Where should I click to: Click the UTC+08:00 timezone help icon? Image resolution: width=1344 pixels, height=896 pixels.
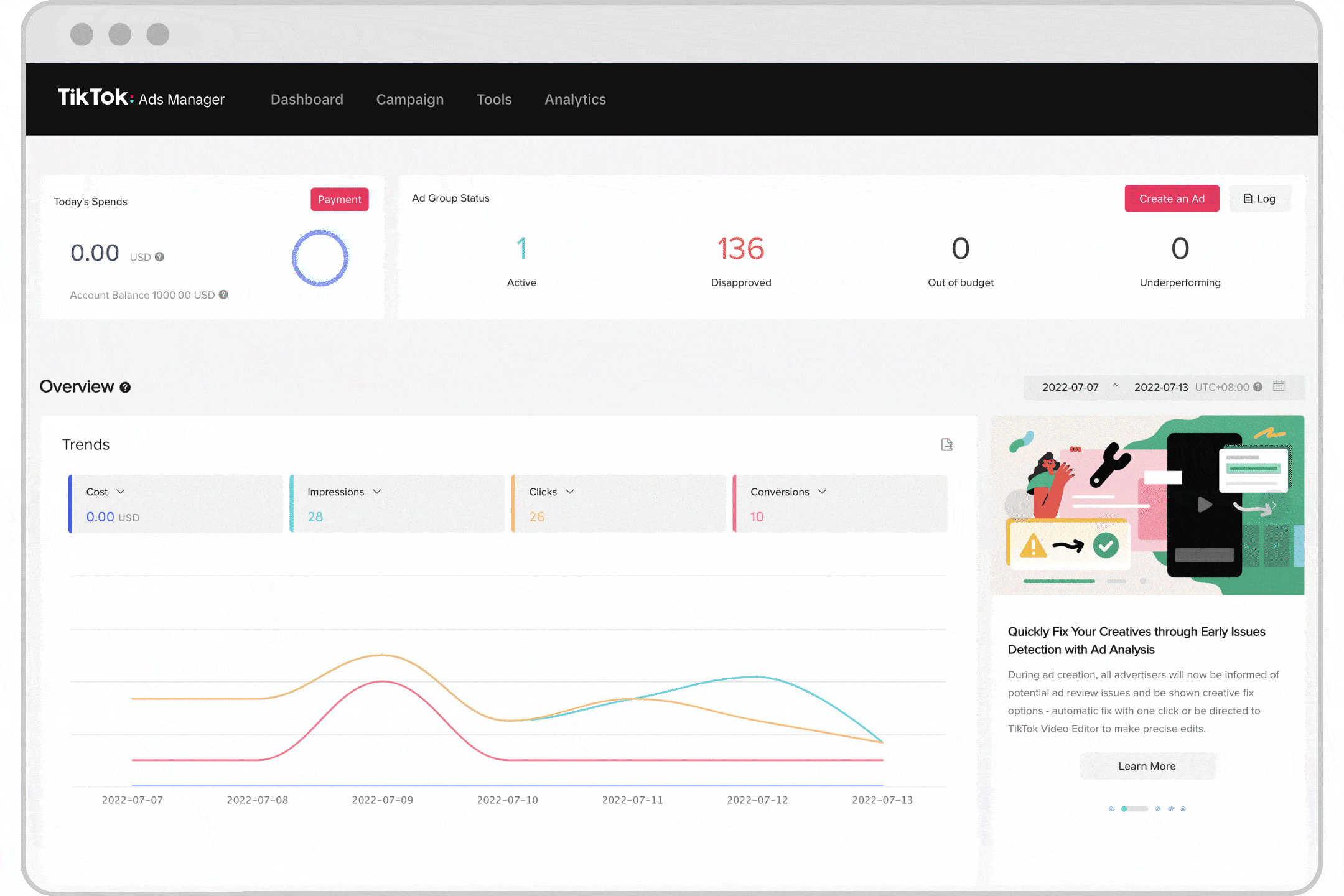pos(1258,387)
